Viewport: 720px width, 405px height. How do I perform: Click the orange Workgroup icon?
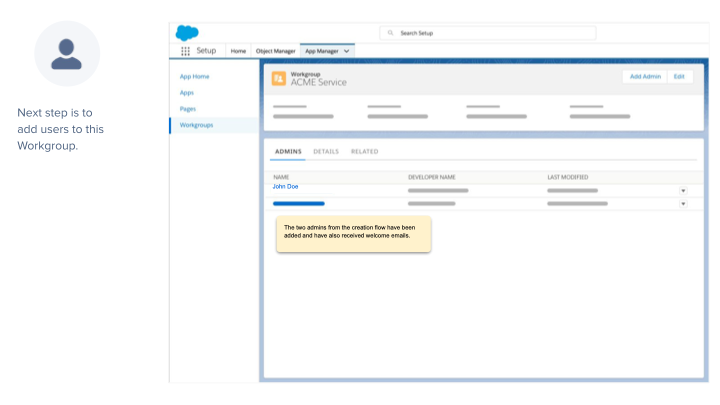coord(279,78)
